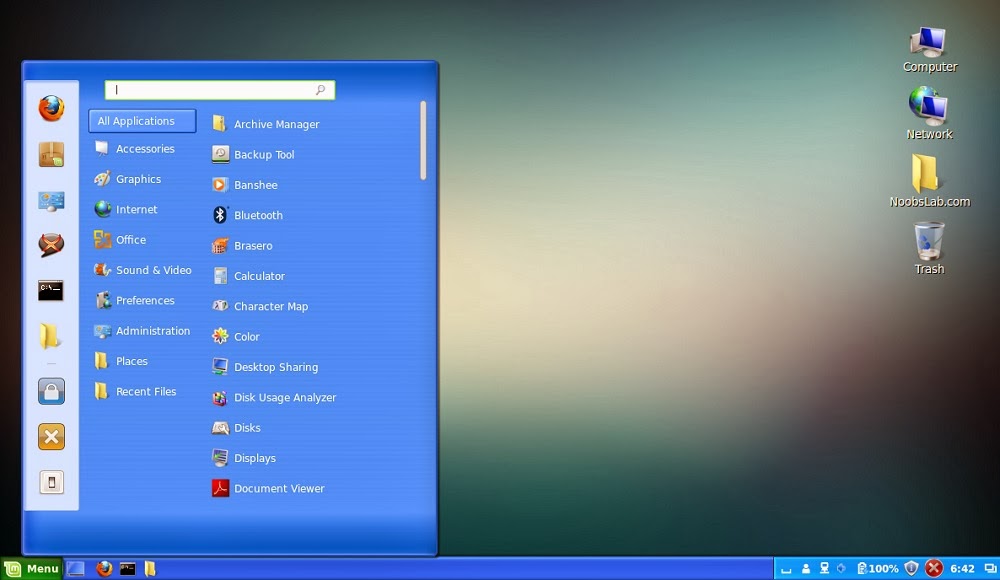Launch Firefox from the sidebar
The width and height of the screenshot is (1000, 580).
[x=51, y=109]
